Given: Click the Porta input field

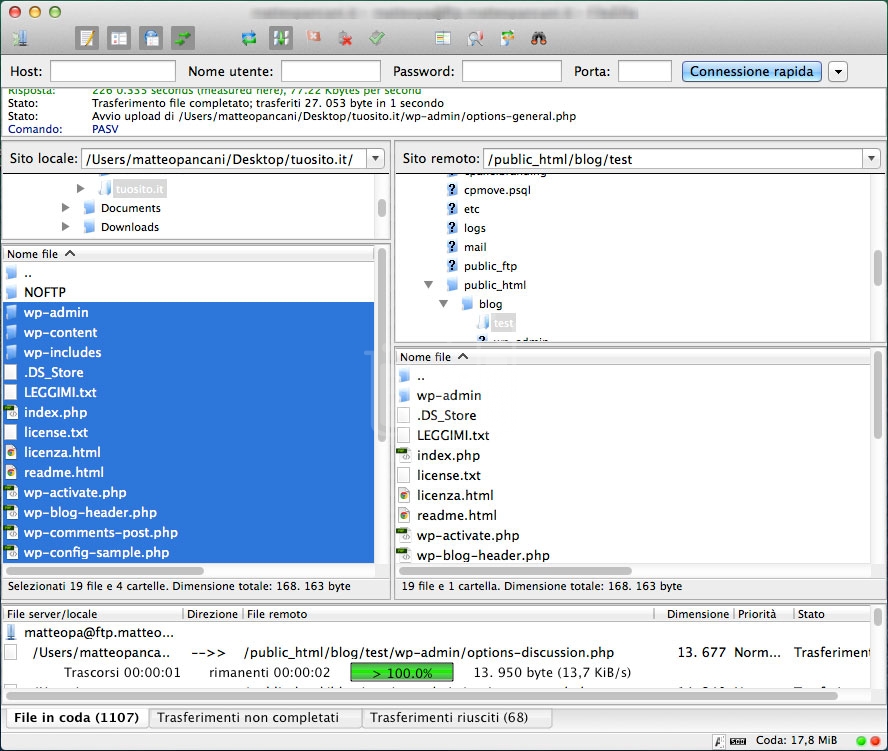Looking at the screenshot, I should pos(645,71).
